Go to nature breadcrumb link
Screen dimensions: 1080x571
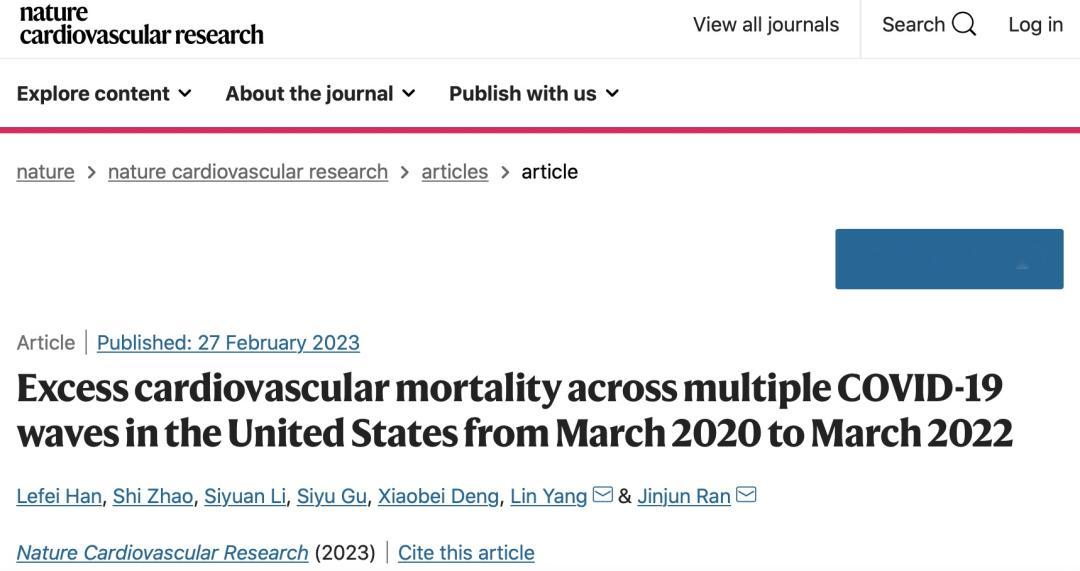tap(45, 172)
